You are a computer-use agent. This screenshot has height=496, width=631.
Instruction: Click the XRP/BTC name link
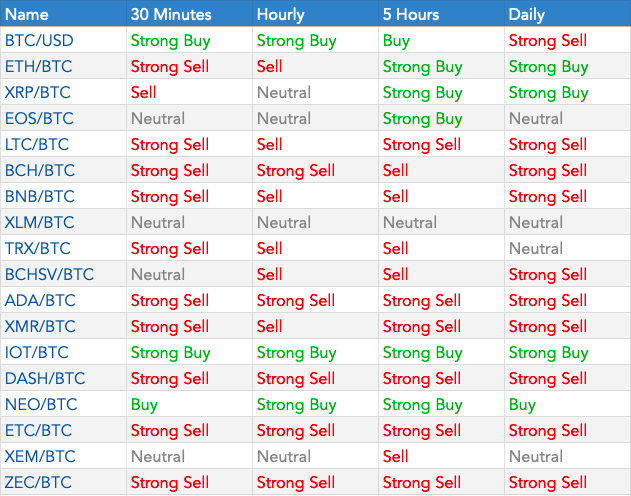(37, 93)
